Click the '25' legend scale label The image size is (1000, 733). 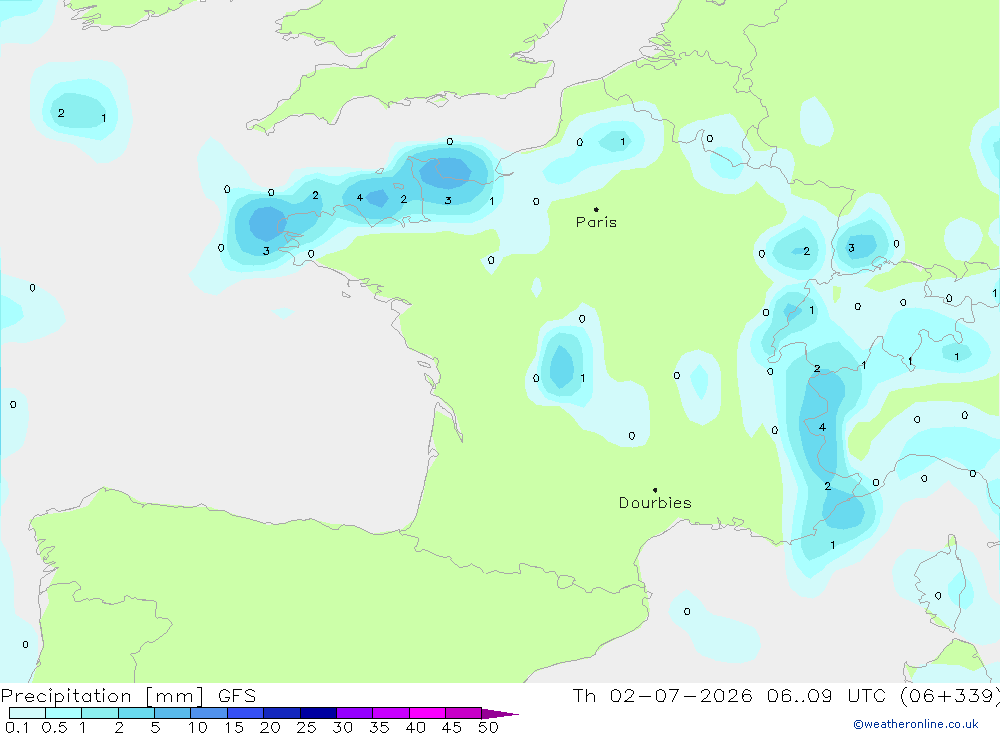coord(306,727)
